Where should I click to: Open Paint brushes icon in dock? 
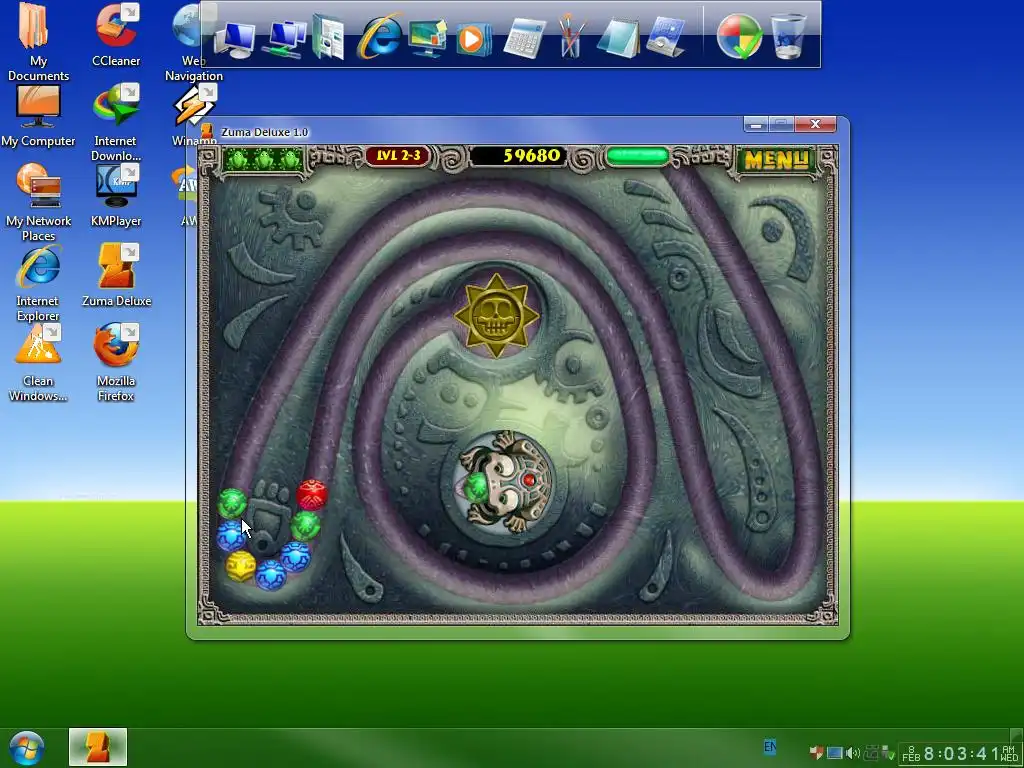tap(570, 37)
